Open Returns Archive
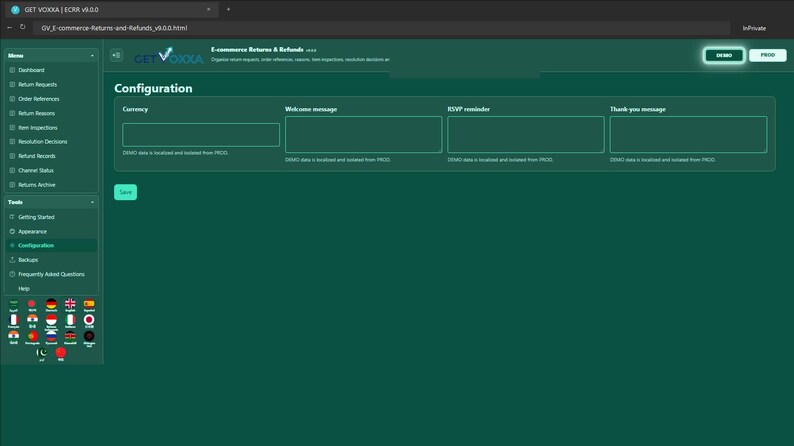Viewport: 794px width, 446px height. (51, 185)
